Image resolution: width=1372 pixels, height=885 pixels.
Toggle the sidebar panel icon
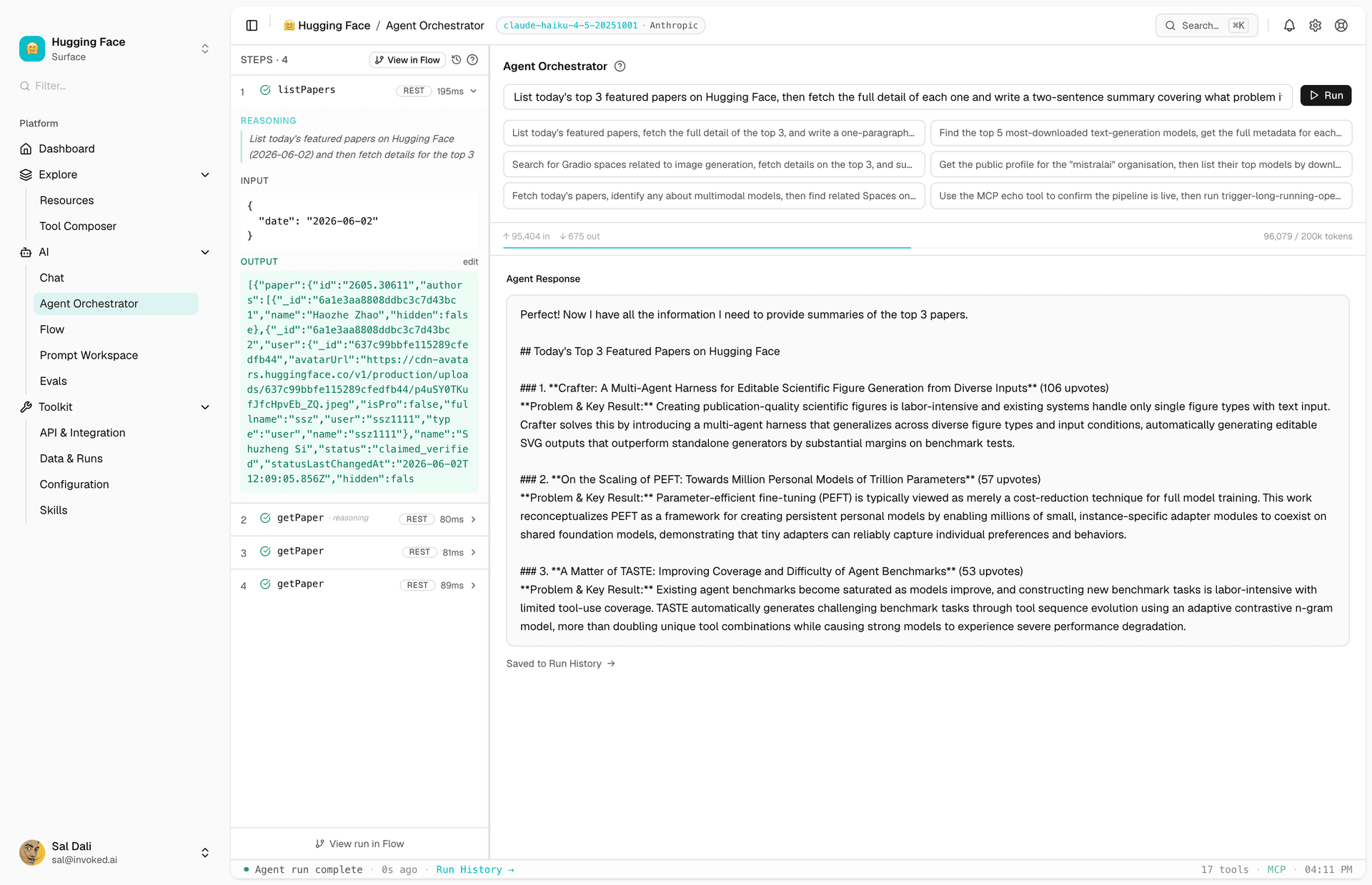click(x=252, y=26)
